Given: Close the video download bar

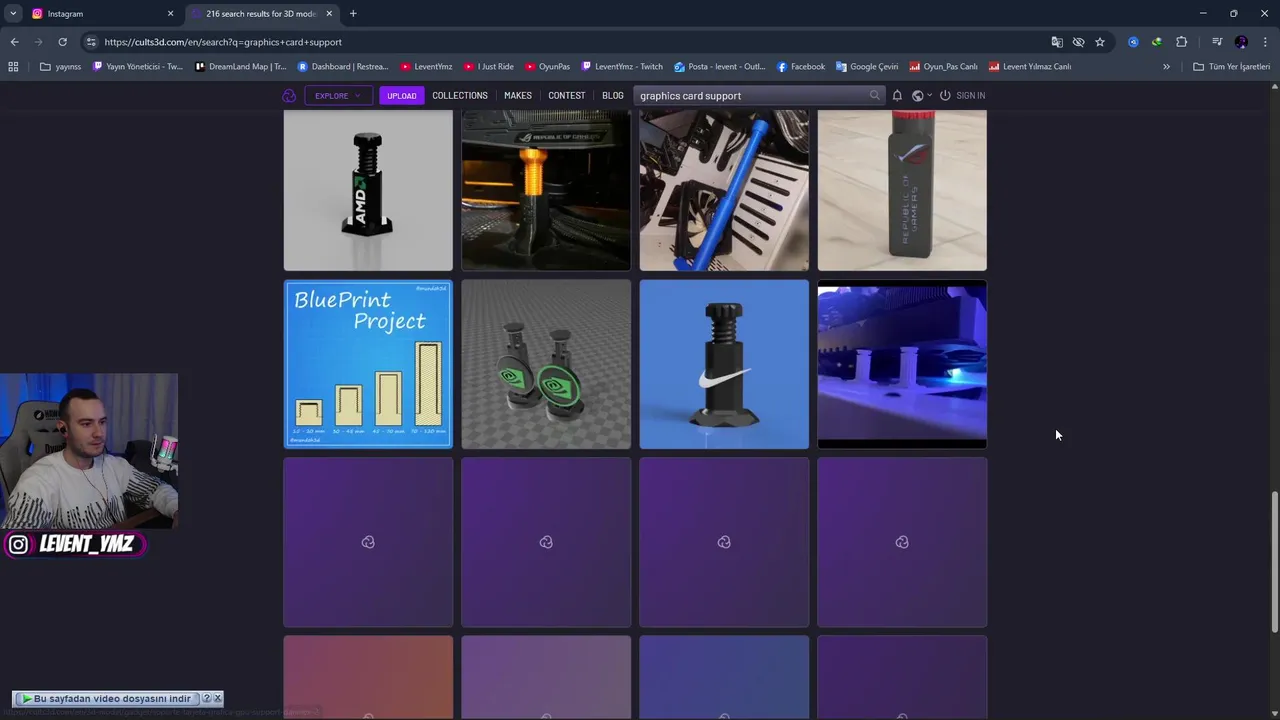Looking at the screenshot, I should (218, 699).
